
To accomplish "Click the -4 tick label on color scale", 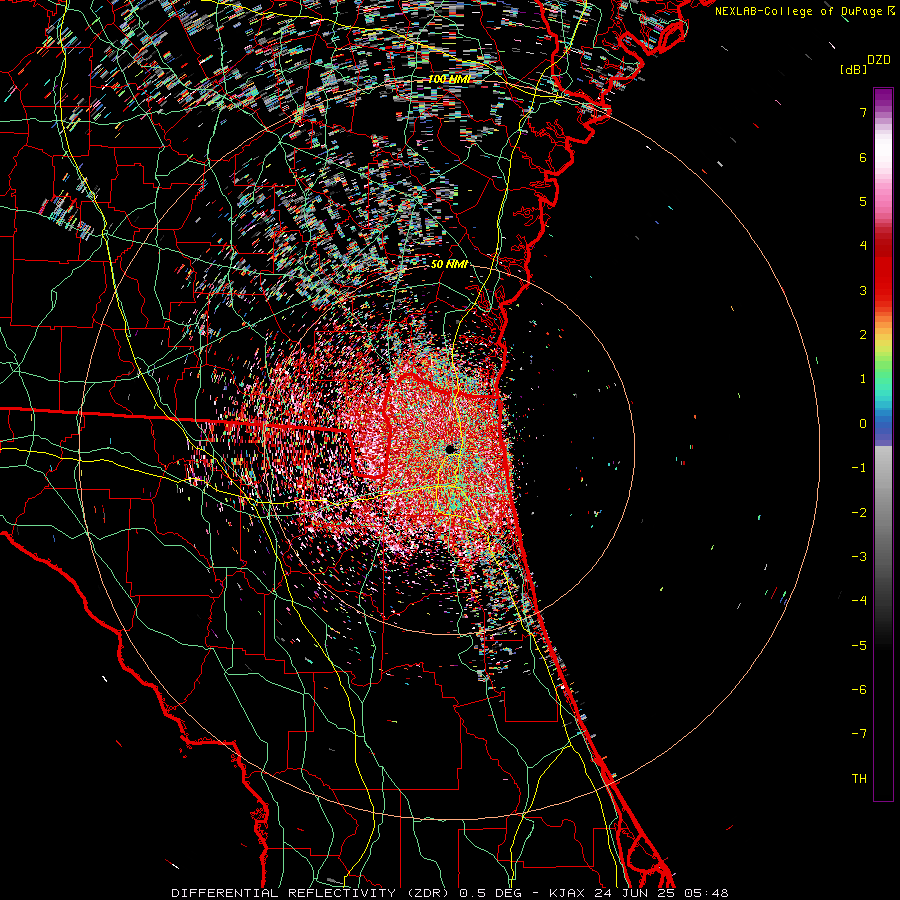I will (x=859, y=601).
